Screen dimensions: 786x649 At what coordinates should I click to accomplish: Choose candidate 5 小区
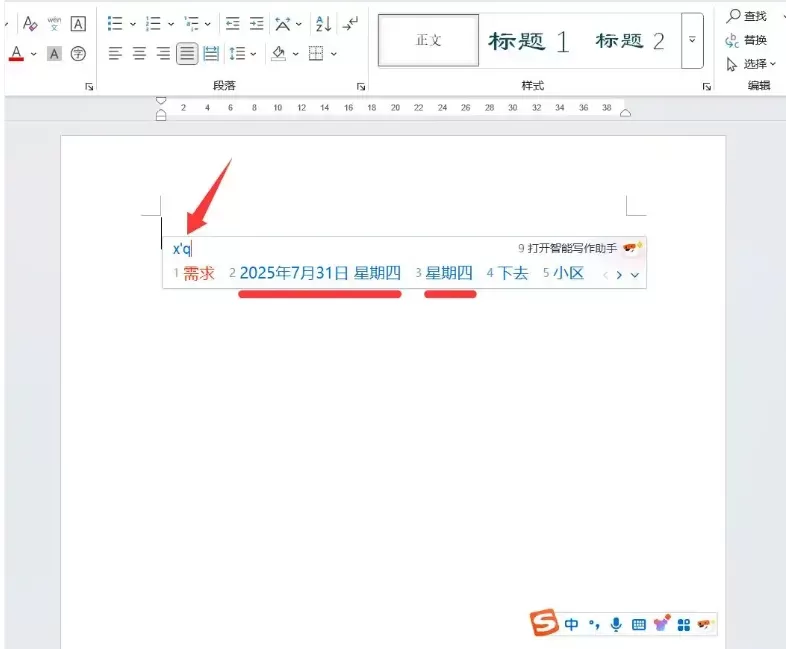tap(563, 273)
